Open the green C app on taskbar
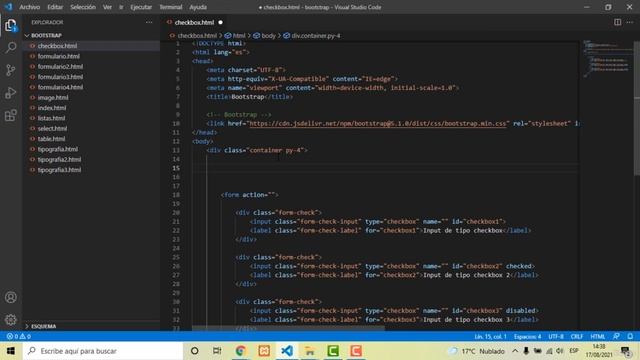 click(x=333, y=351)
